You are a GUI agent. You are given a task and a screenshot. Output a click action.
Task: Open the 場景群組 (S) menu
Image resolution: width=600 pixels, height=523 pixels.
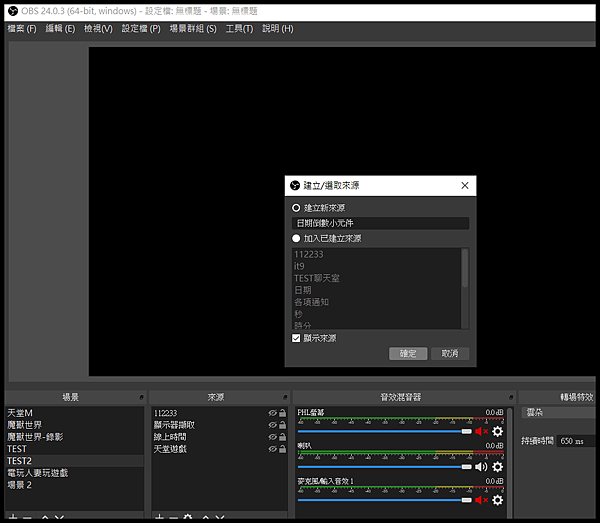(x=193, y=29)
